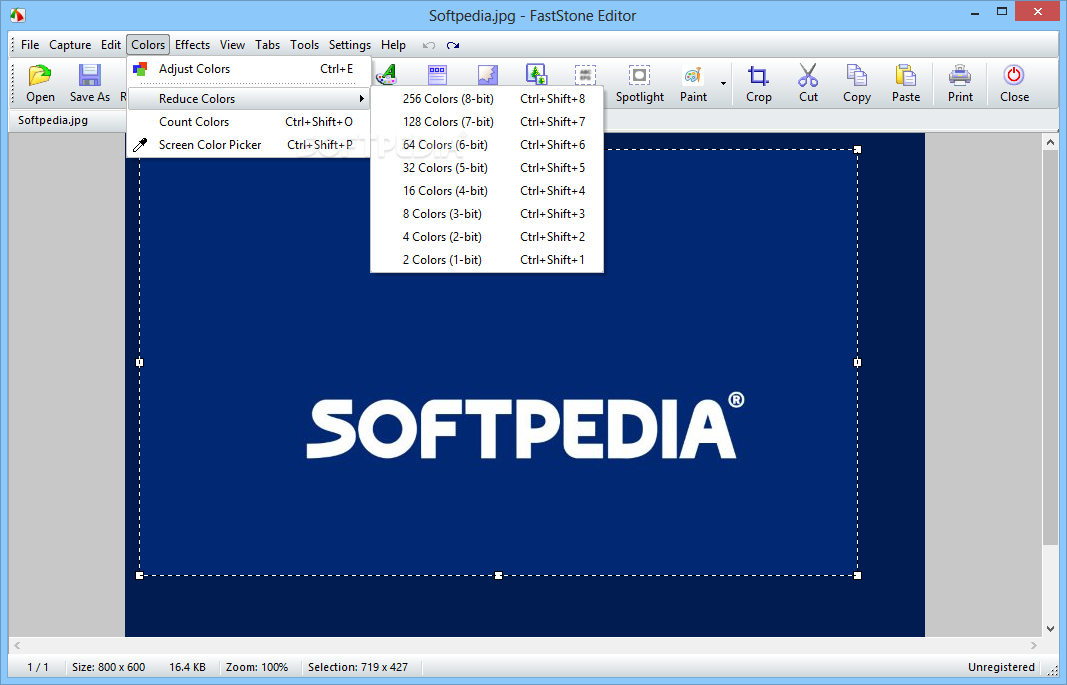Select 128 Colors (7-bit)
Screen dimensions: 1067x685
(x=487, y=122)
